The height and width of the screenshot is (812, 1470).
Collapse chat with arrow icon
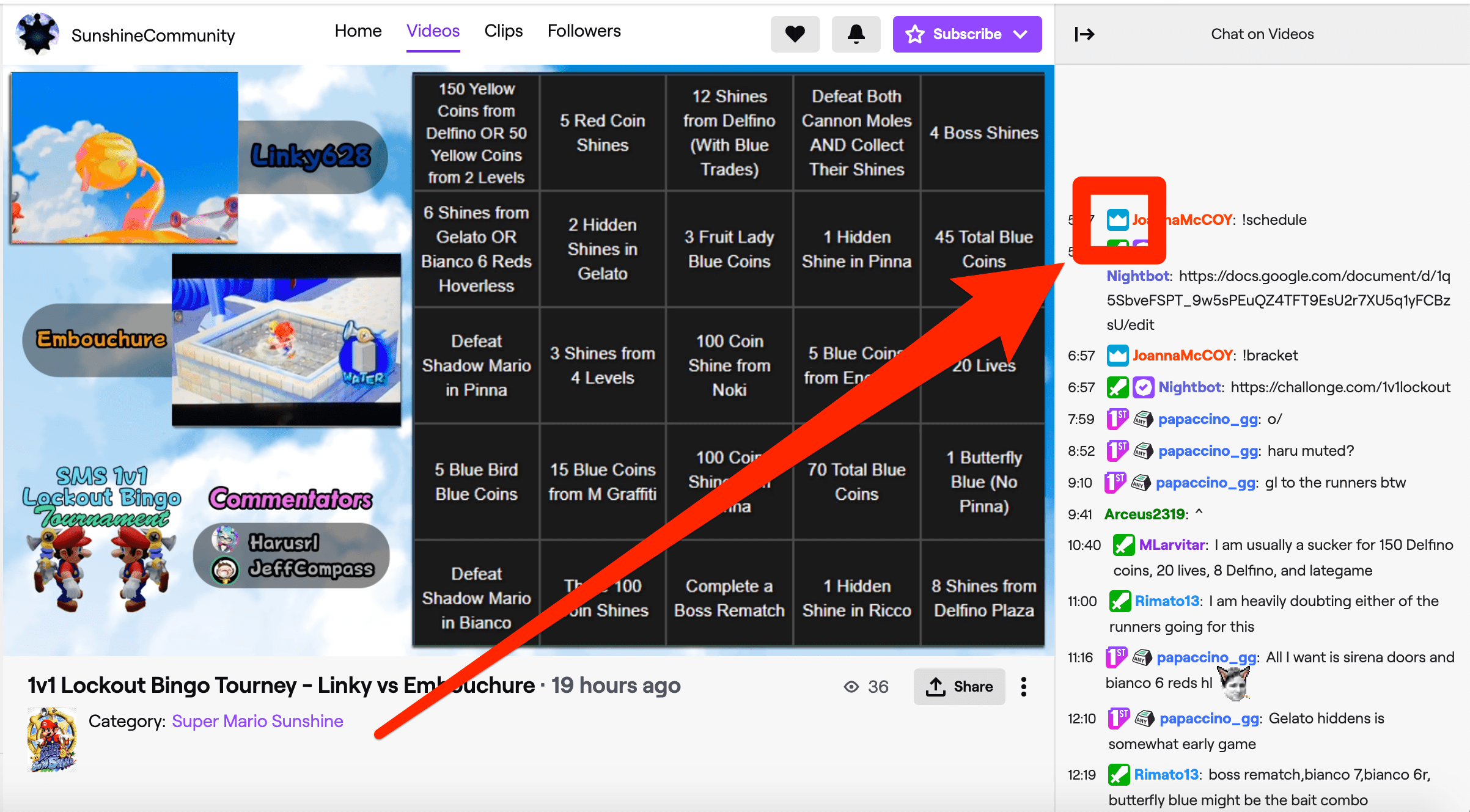1084,34
